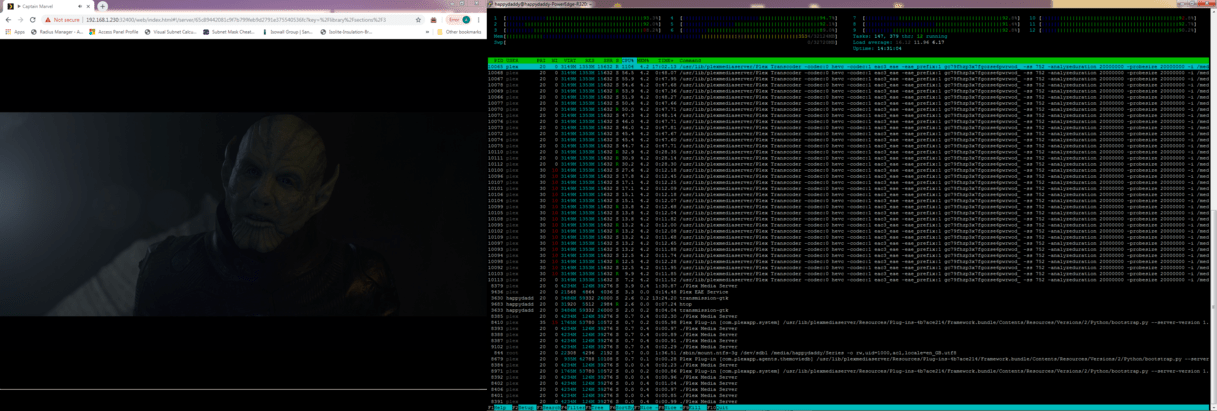
Task: Click the PuTTY terminal title bar
Action: click(850, 4)
